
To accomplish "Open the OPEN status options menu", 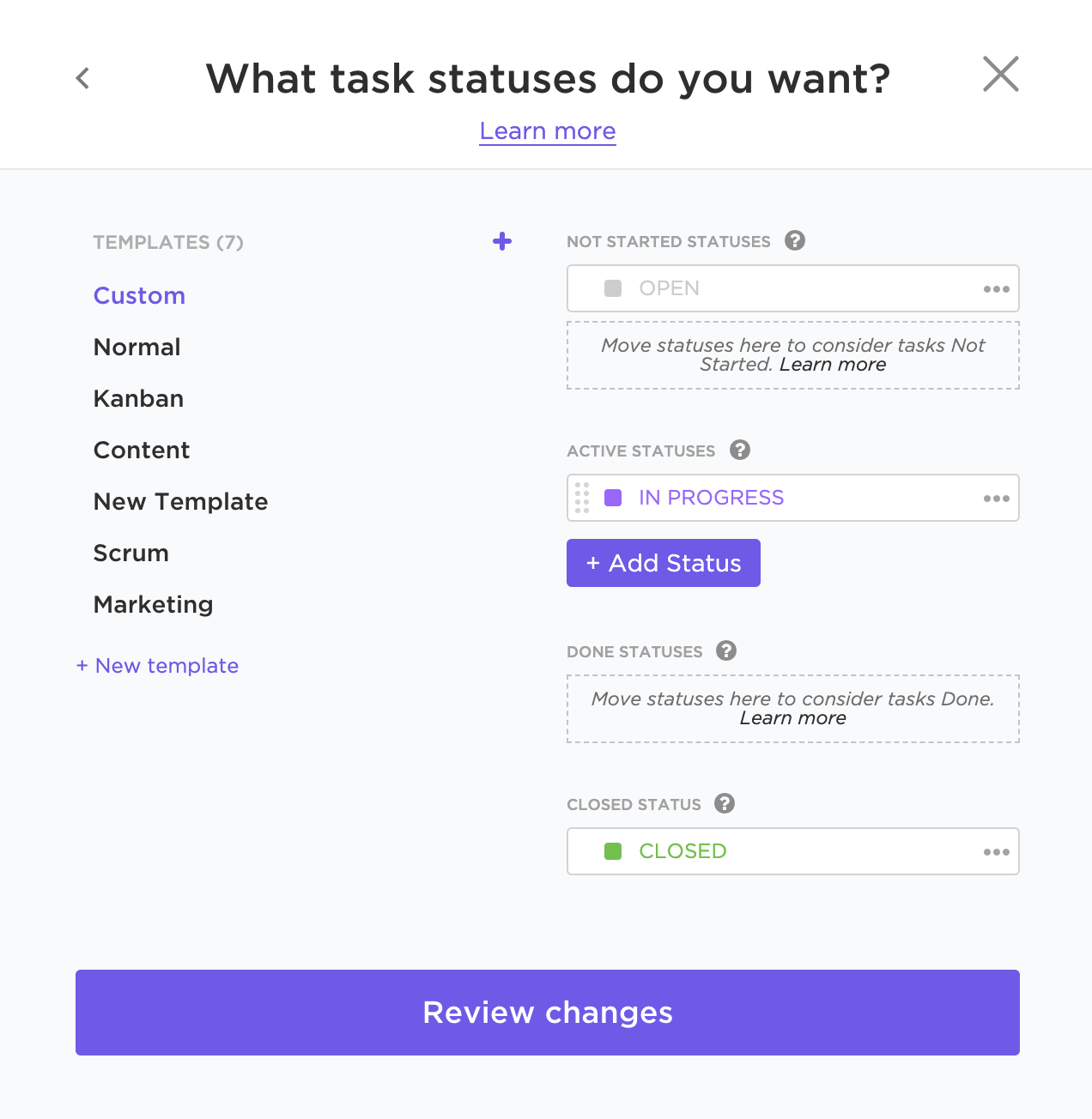I will click(x=996, y=289).
